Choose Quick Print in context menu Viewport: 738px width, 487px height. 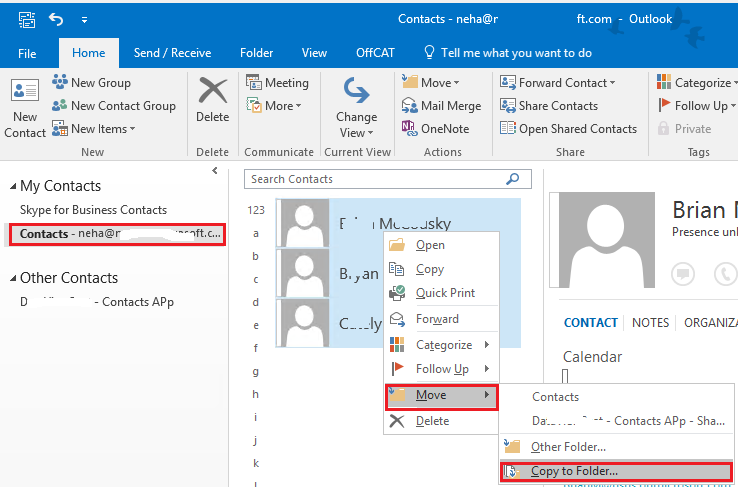[x=441, y=293]
